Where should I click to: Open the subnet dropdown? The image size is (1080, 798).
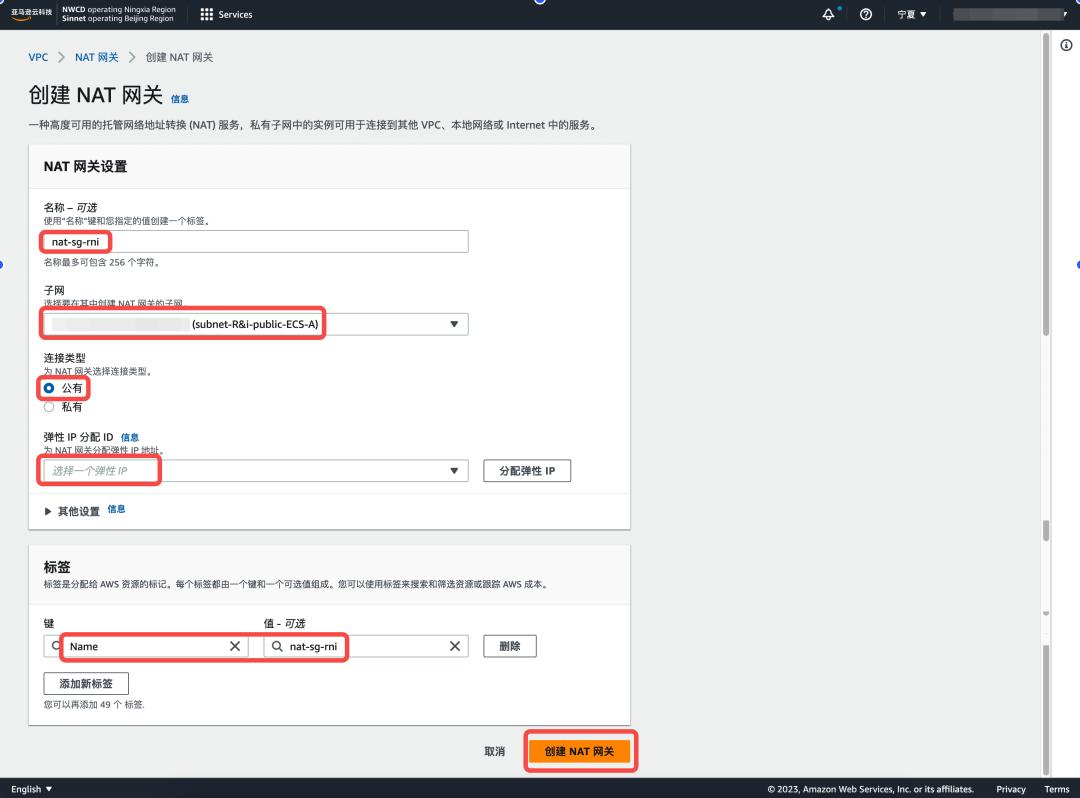256,324
